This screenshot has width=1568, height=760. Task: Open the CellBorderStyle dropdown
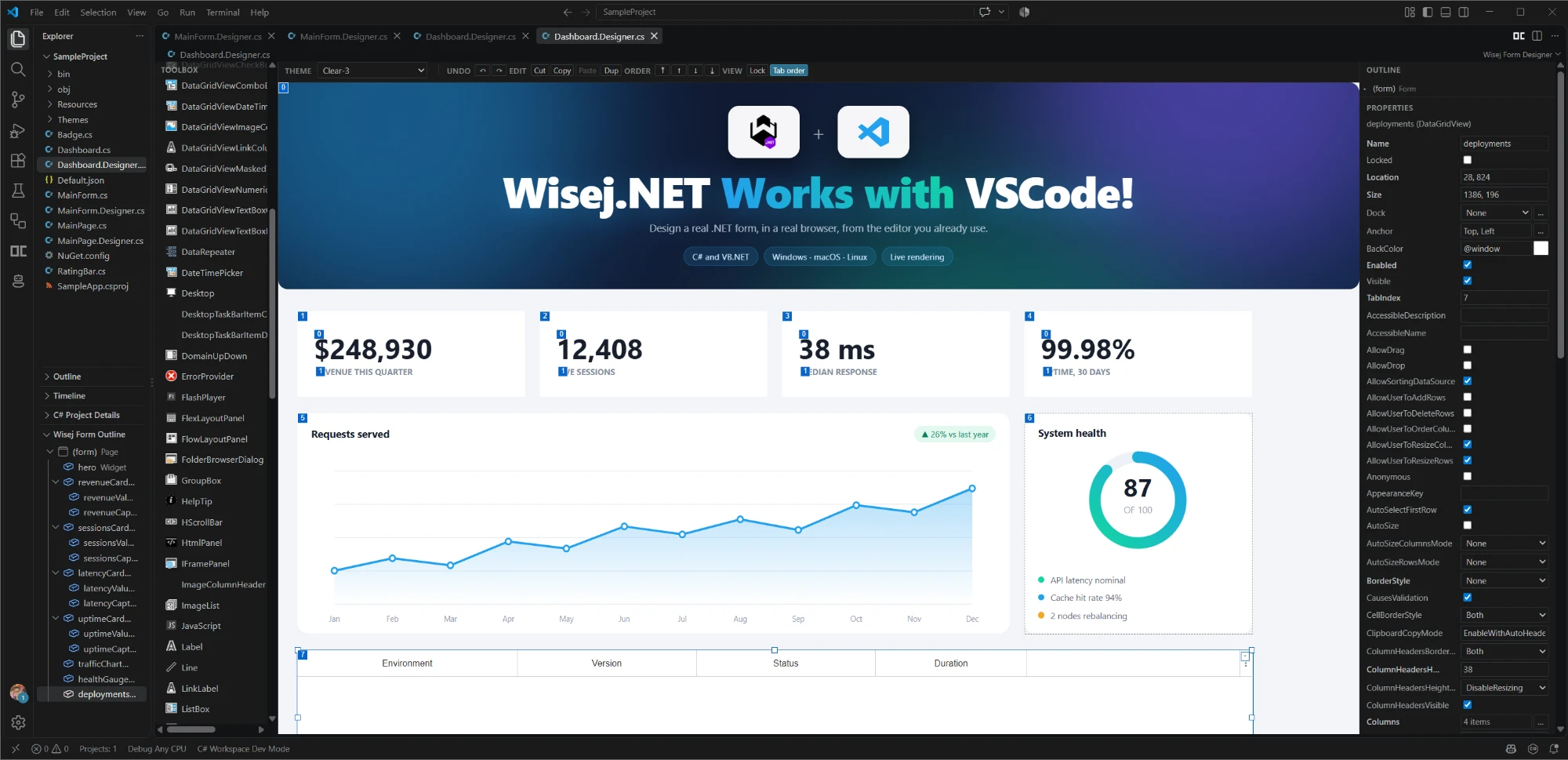tap(1504, 616)
